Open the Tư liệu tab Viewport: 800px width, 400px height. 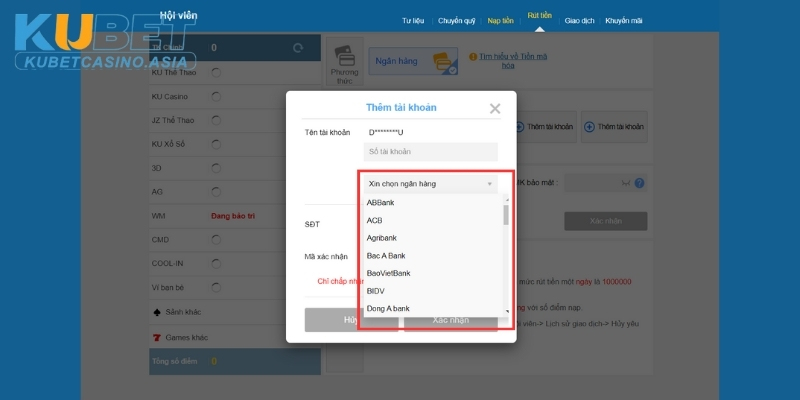pos(413,21)
